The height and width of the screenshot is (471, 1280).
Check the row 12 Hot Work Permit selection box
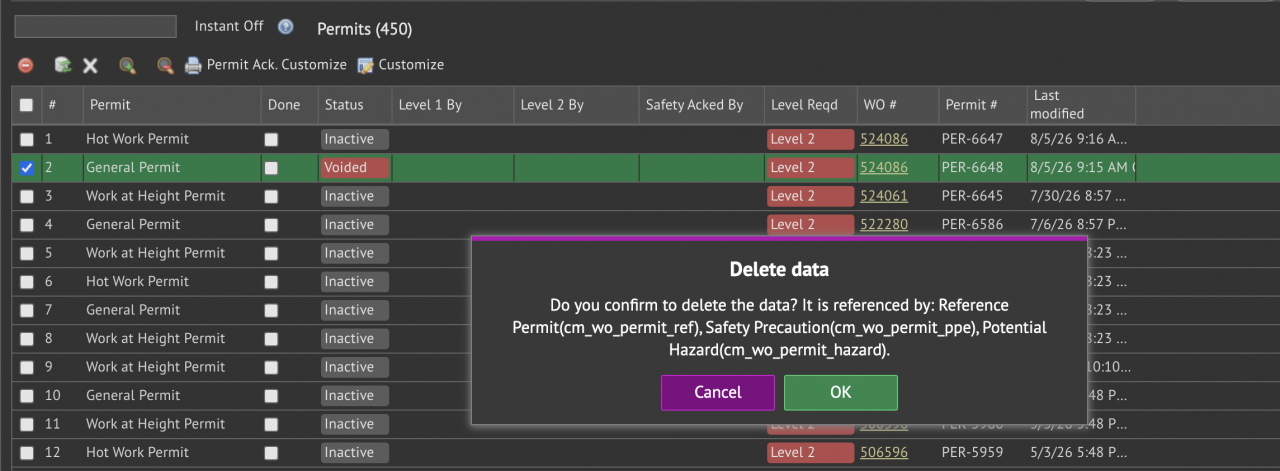click(27, 453)
